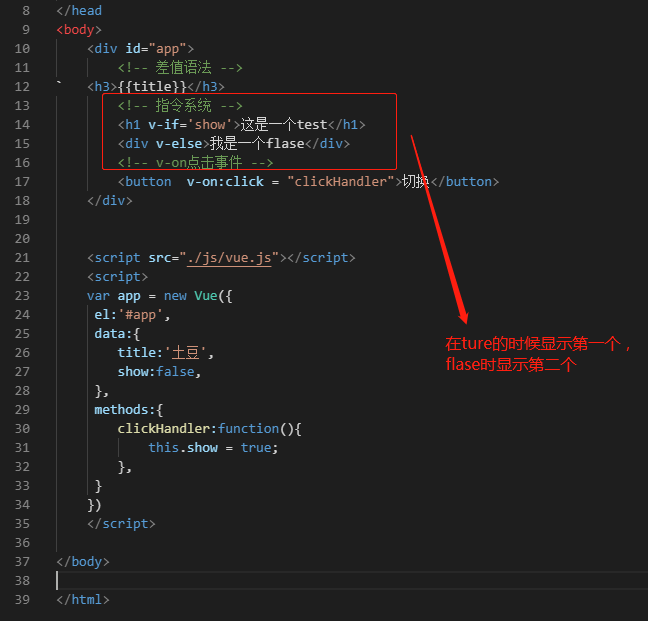This screenshot has height=621, width=648.
Task: Click the opening body tag on line 9
Action: pyautogui.click(x=79, y=29)
